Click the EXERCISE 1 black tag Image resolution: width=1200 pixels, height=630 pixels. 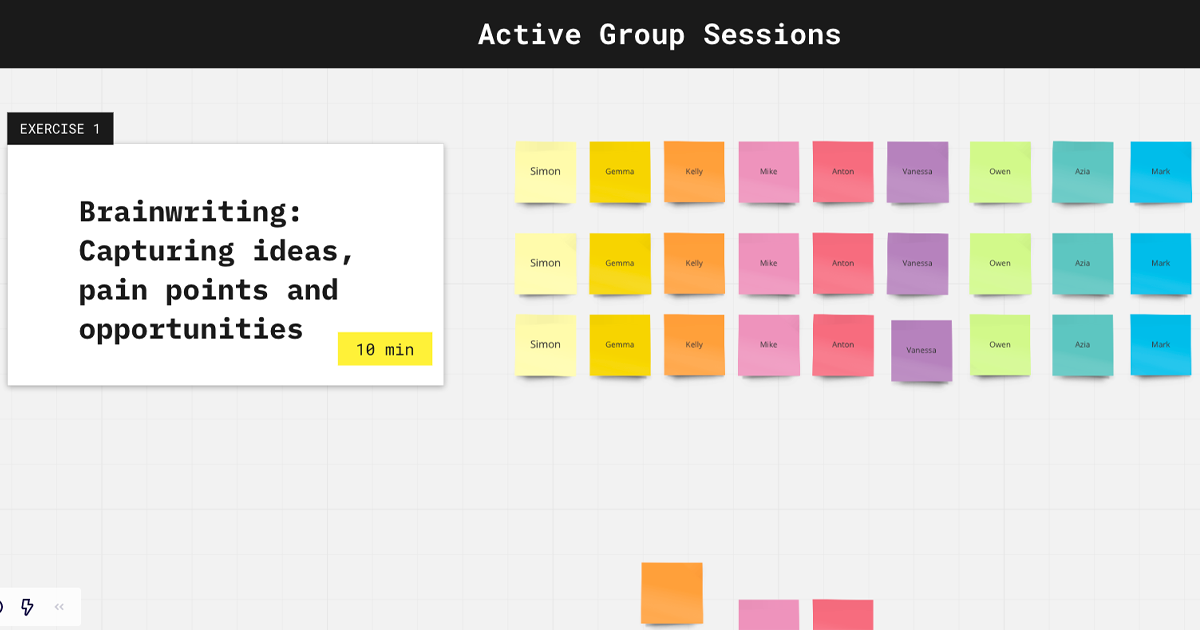60,129
